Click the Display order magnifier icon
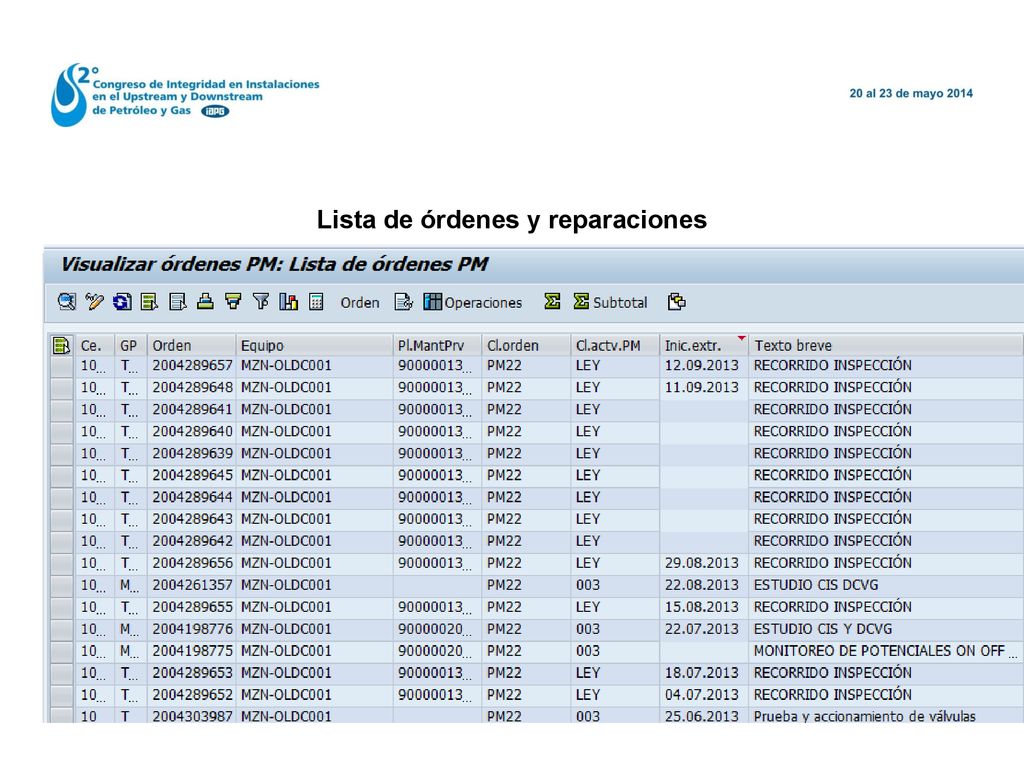Viewport: 1024px width, 768px height. point(67,302)
